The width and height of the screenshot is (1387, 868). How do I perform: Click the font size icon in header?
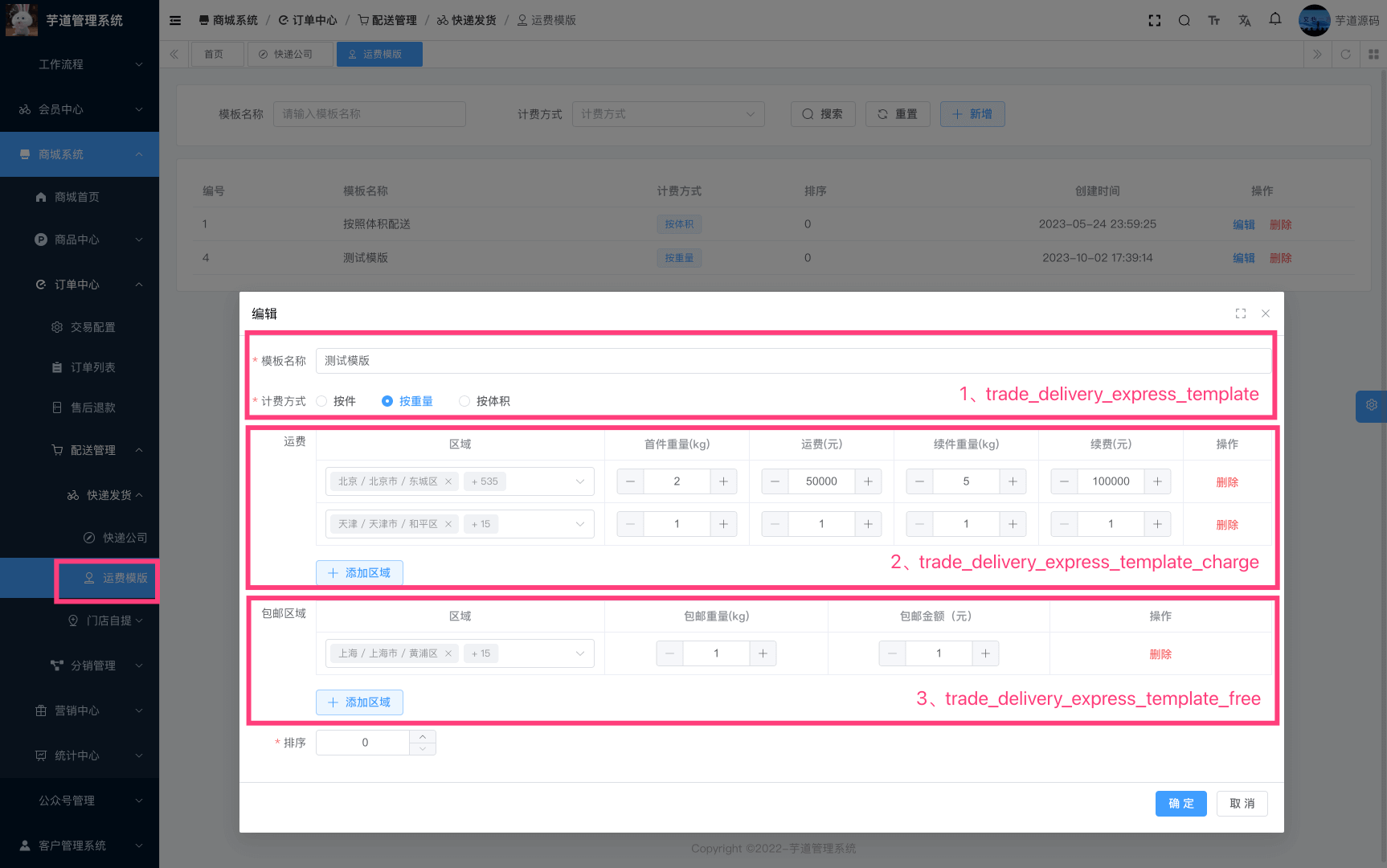(x=1213, y=20)
